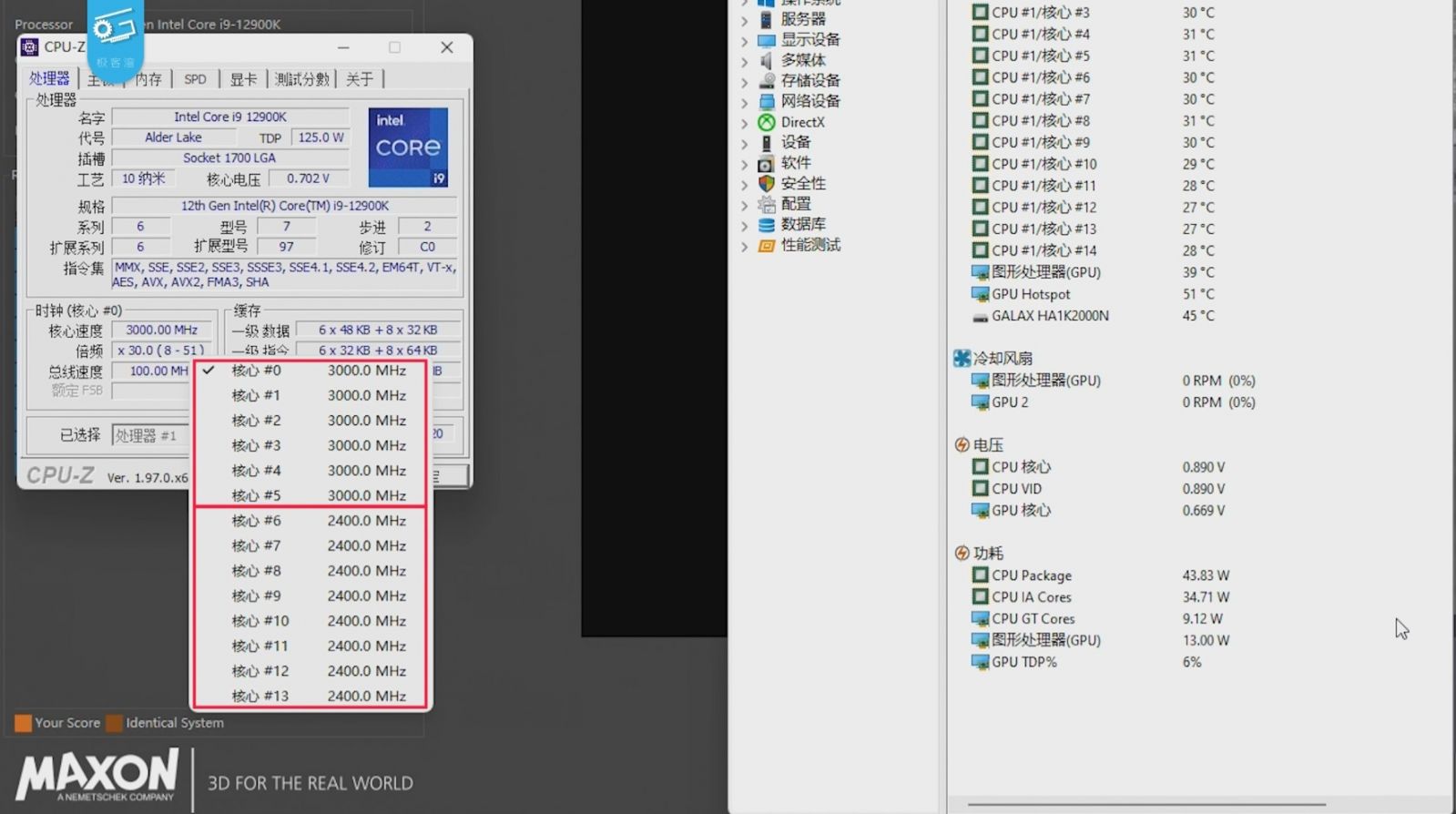Click the 0.702 V core voltage field

308,178
